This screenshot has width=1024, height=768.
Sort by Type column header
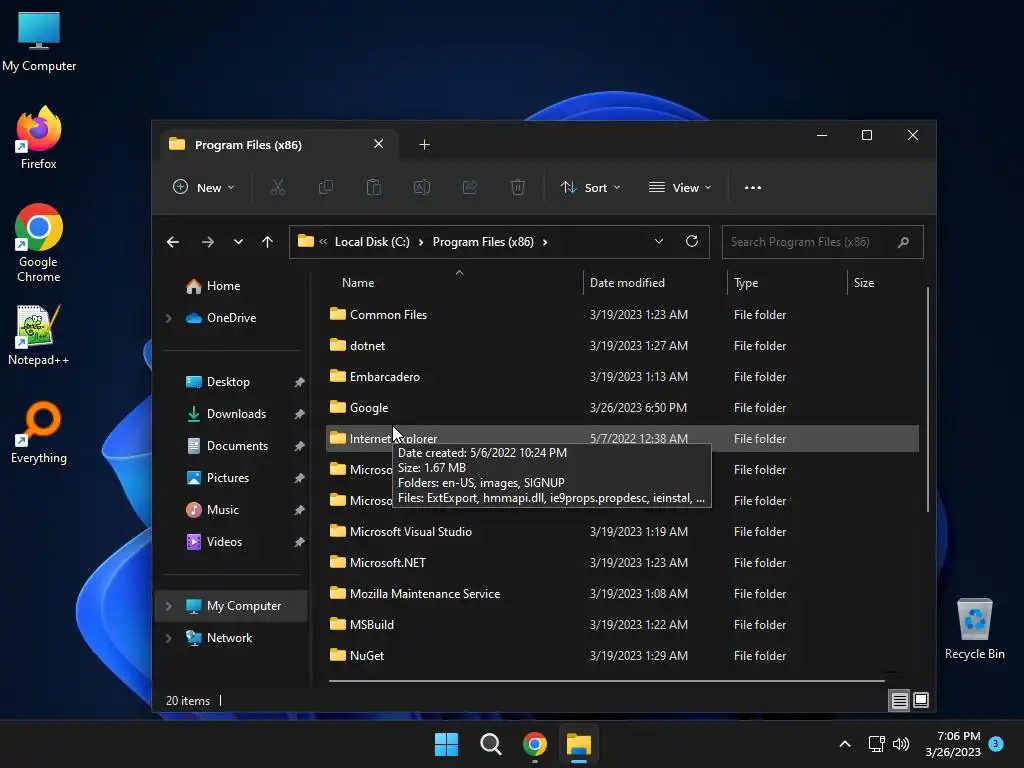coord(746,283)
